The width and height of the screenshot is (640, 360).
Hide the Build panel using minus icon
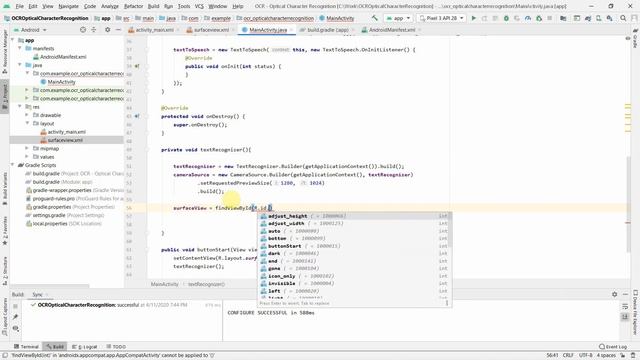625,294
